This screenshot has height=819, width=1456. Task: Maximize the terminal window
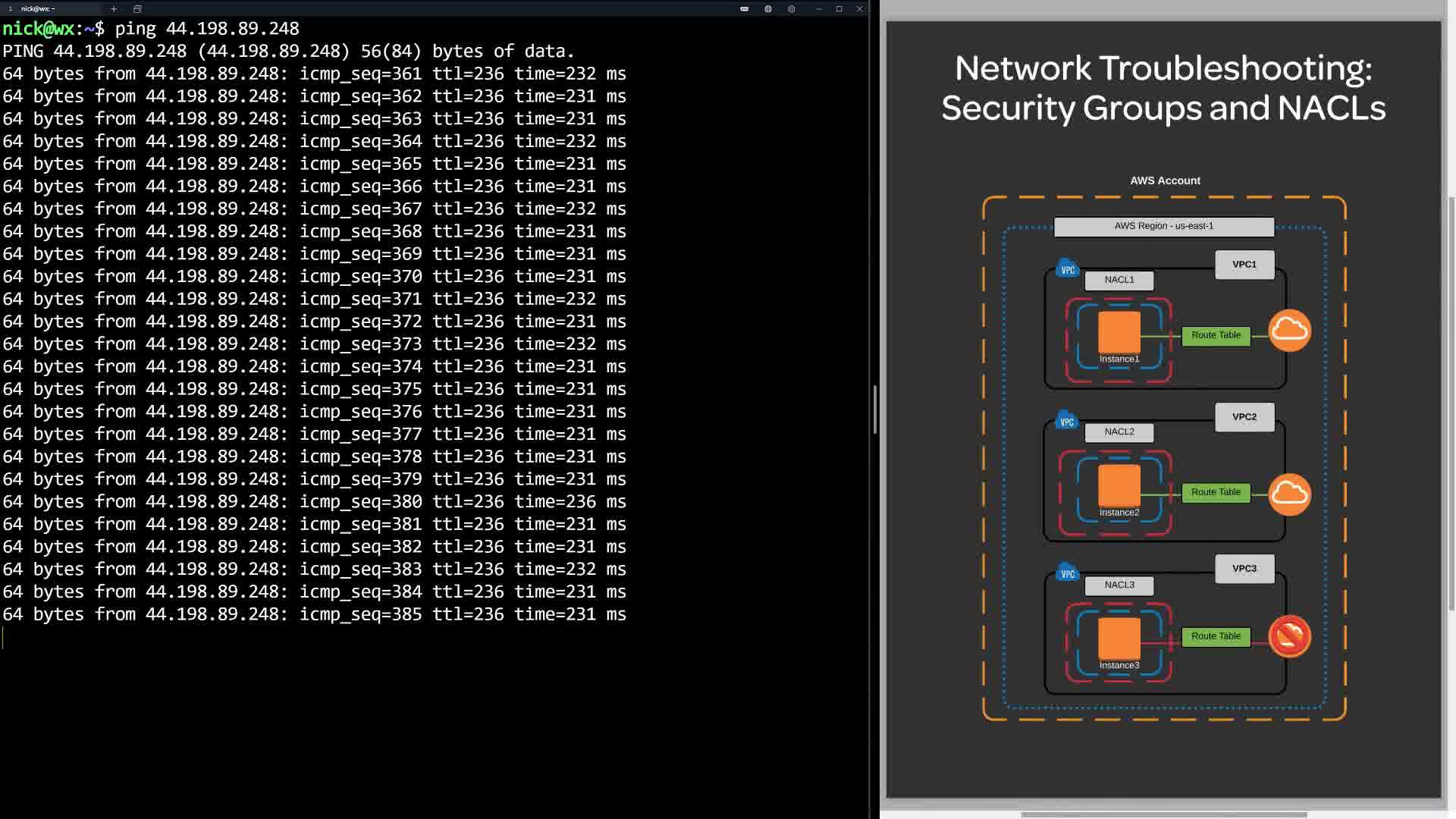coord(839,9)
